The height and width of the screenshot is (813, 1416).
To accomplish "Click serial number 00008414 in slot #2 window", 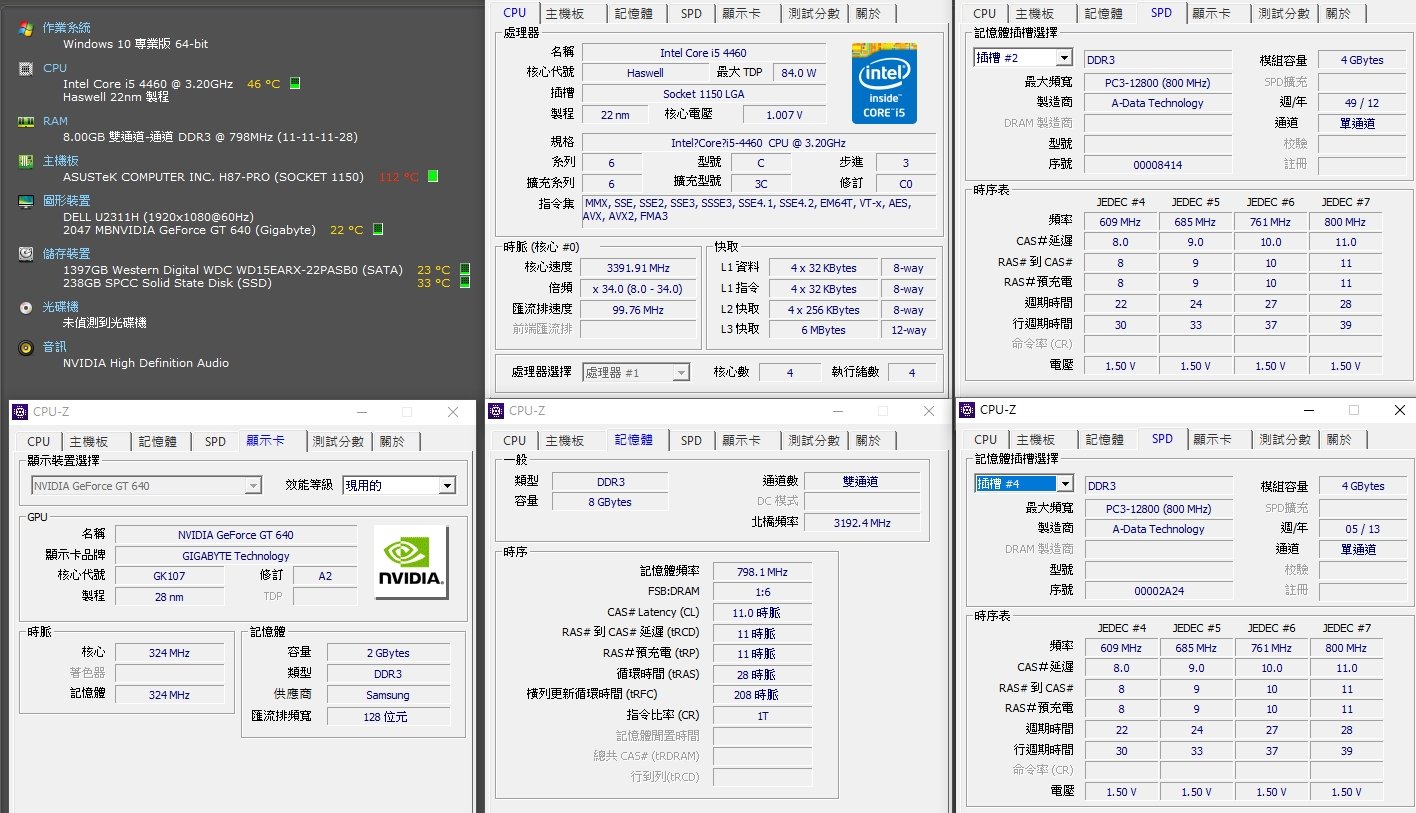I will point(1158,165).
